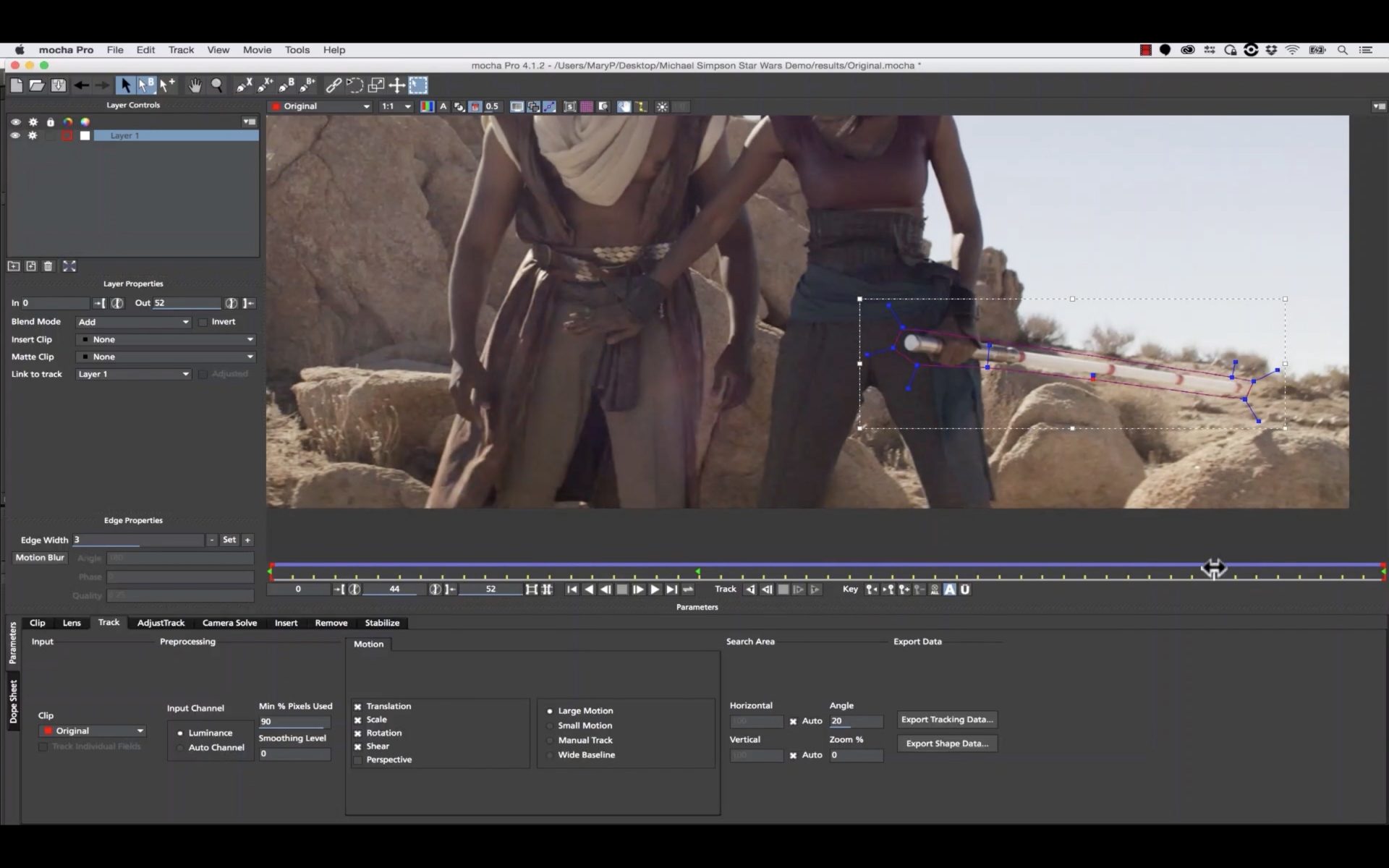The width and height of the screenshot is (1389, 868).
Task: Select the Small Motion radio button
Action: [x=550, y=726]
